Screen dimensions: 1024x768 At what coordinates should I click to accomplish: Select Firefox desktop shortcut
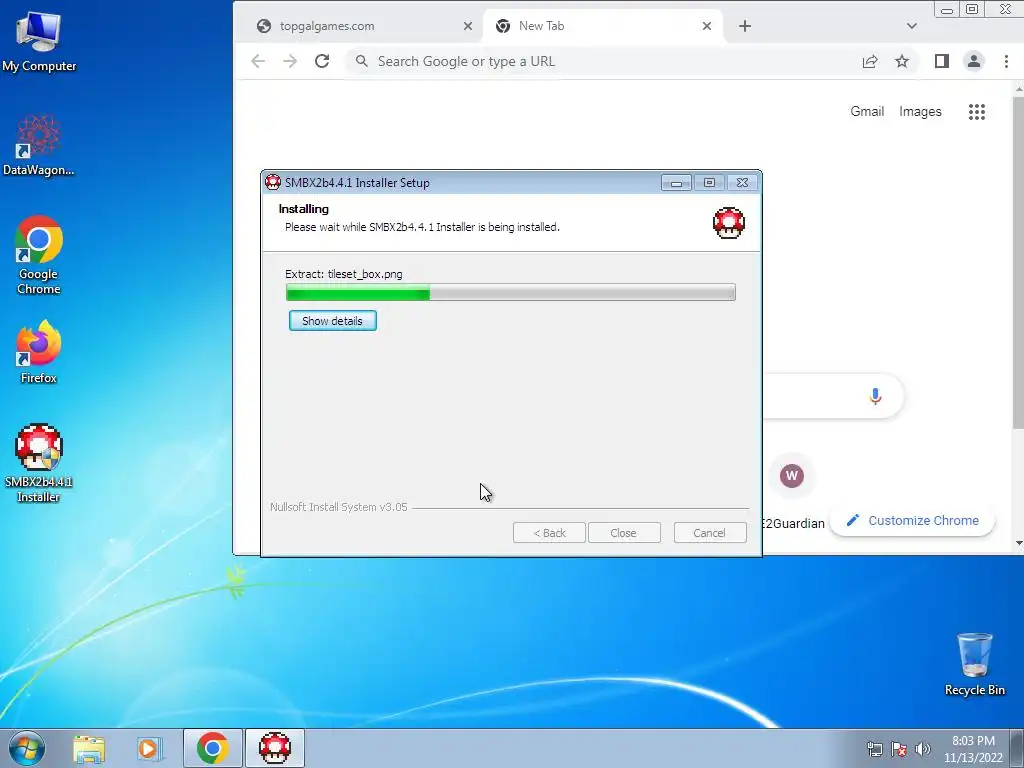(x=39, y=351)
